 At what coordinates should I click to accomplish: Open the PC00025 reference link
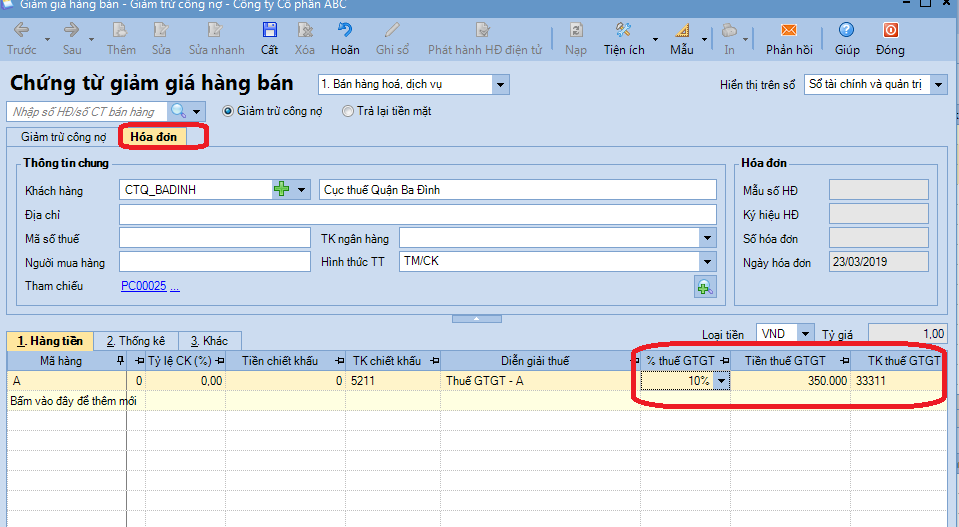click(x=143, y=286)
